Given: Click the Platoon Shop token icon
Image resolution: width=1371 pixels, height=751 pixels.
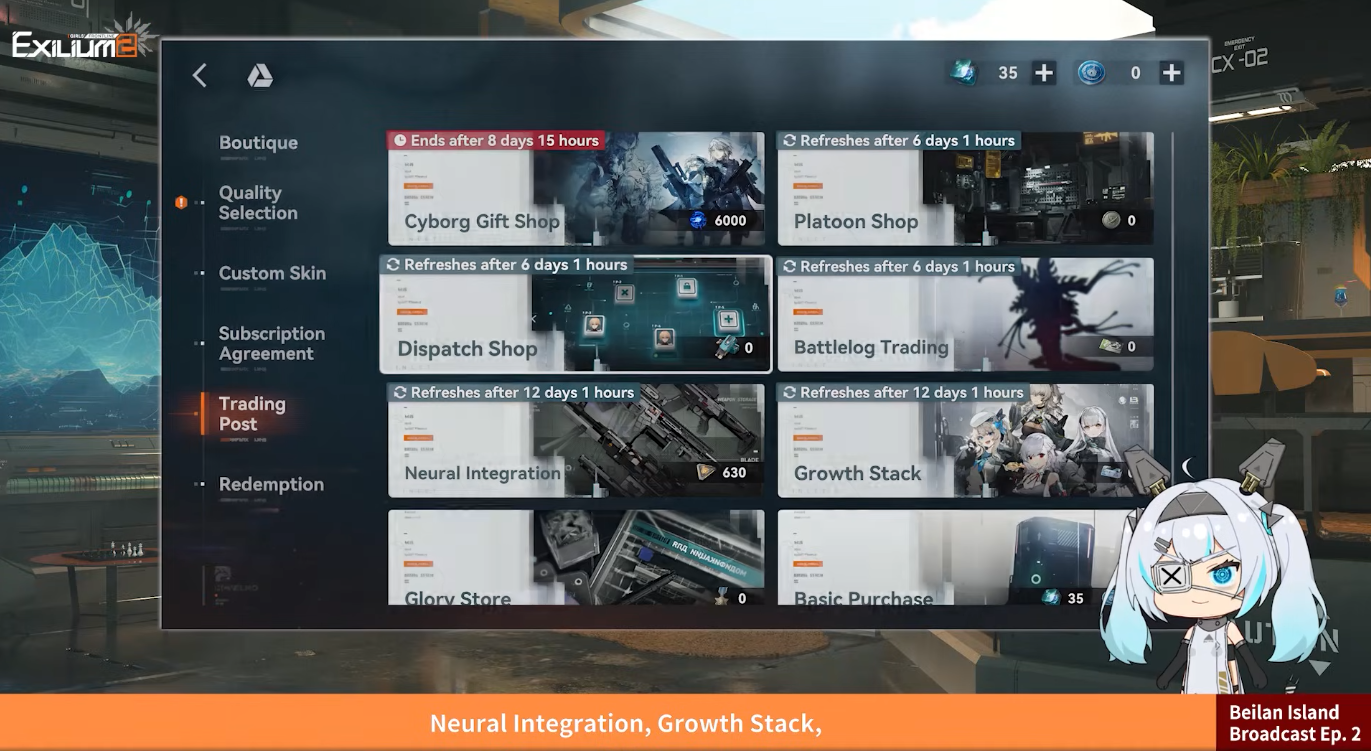Looking at the screenshot, I should [1111, 221].
